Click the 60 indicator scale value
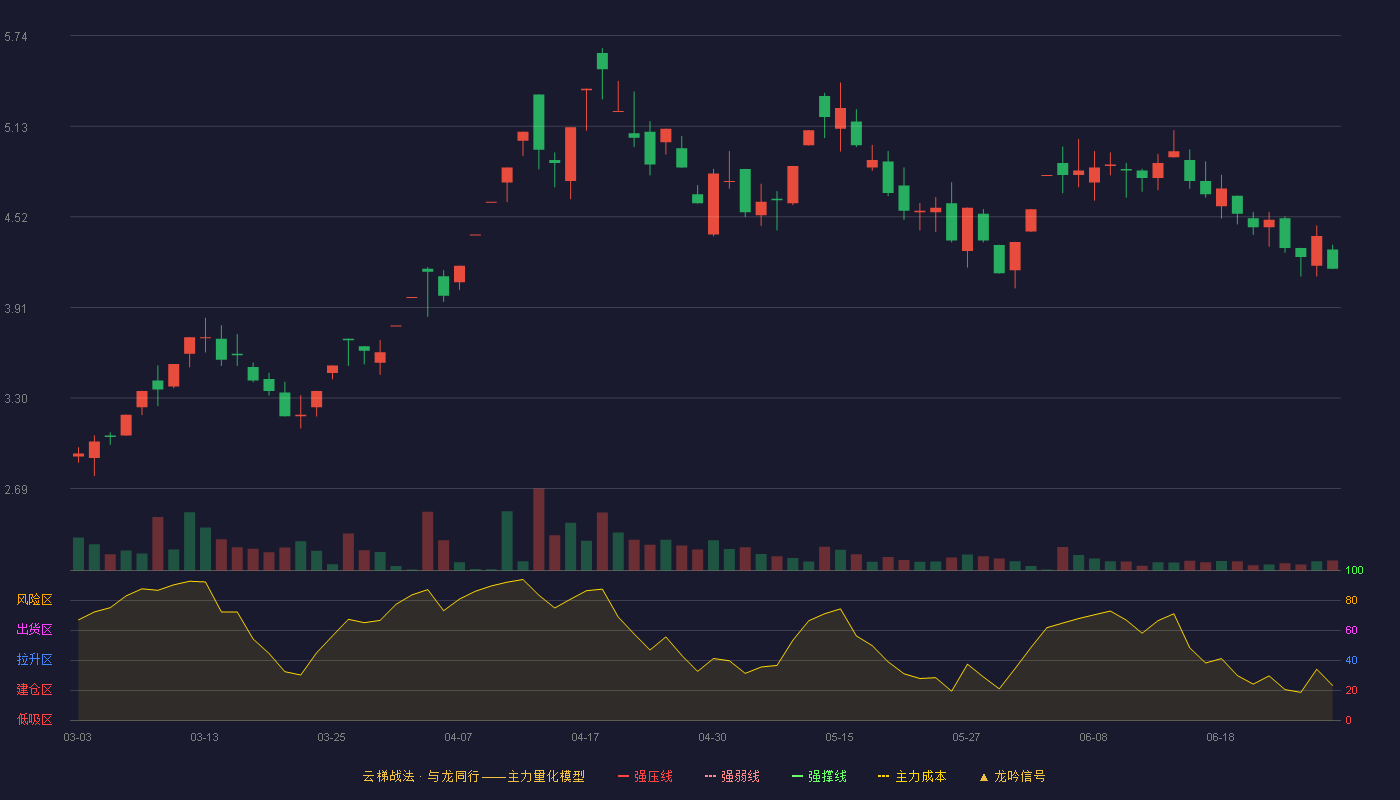The image size is (1400, 800). pos(1351,630)
